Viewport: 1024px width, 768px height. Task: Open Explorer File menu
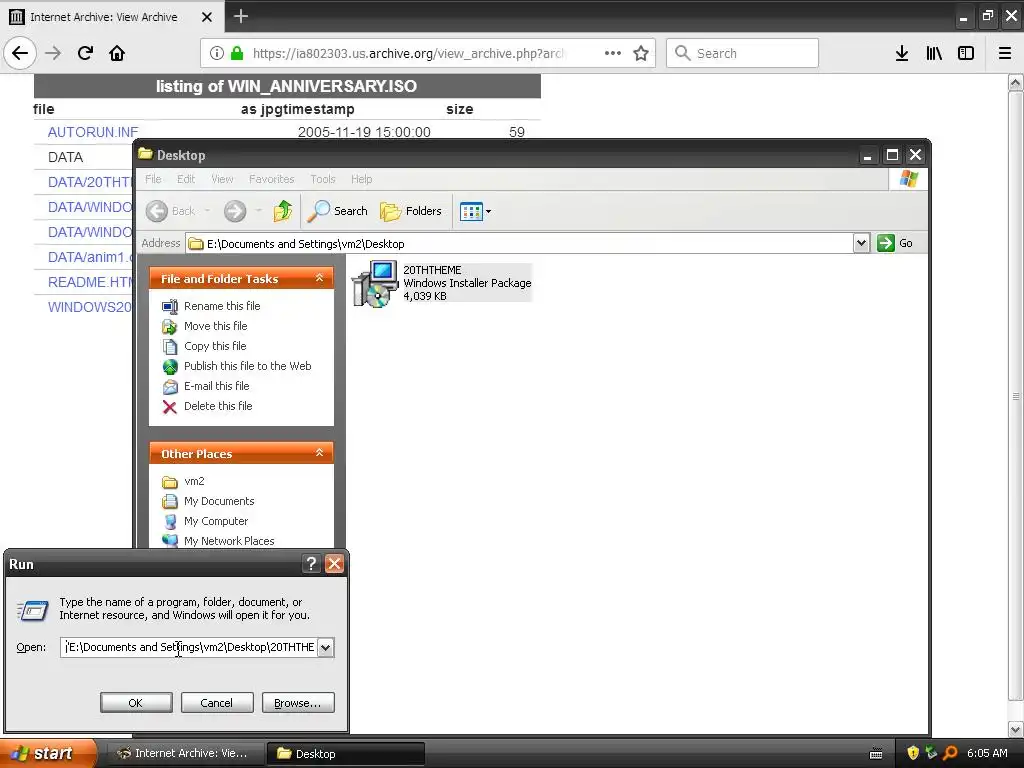pos(153,179)
